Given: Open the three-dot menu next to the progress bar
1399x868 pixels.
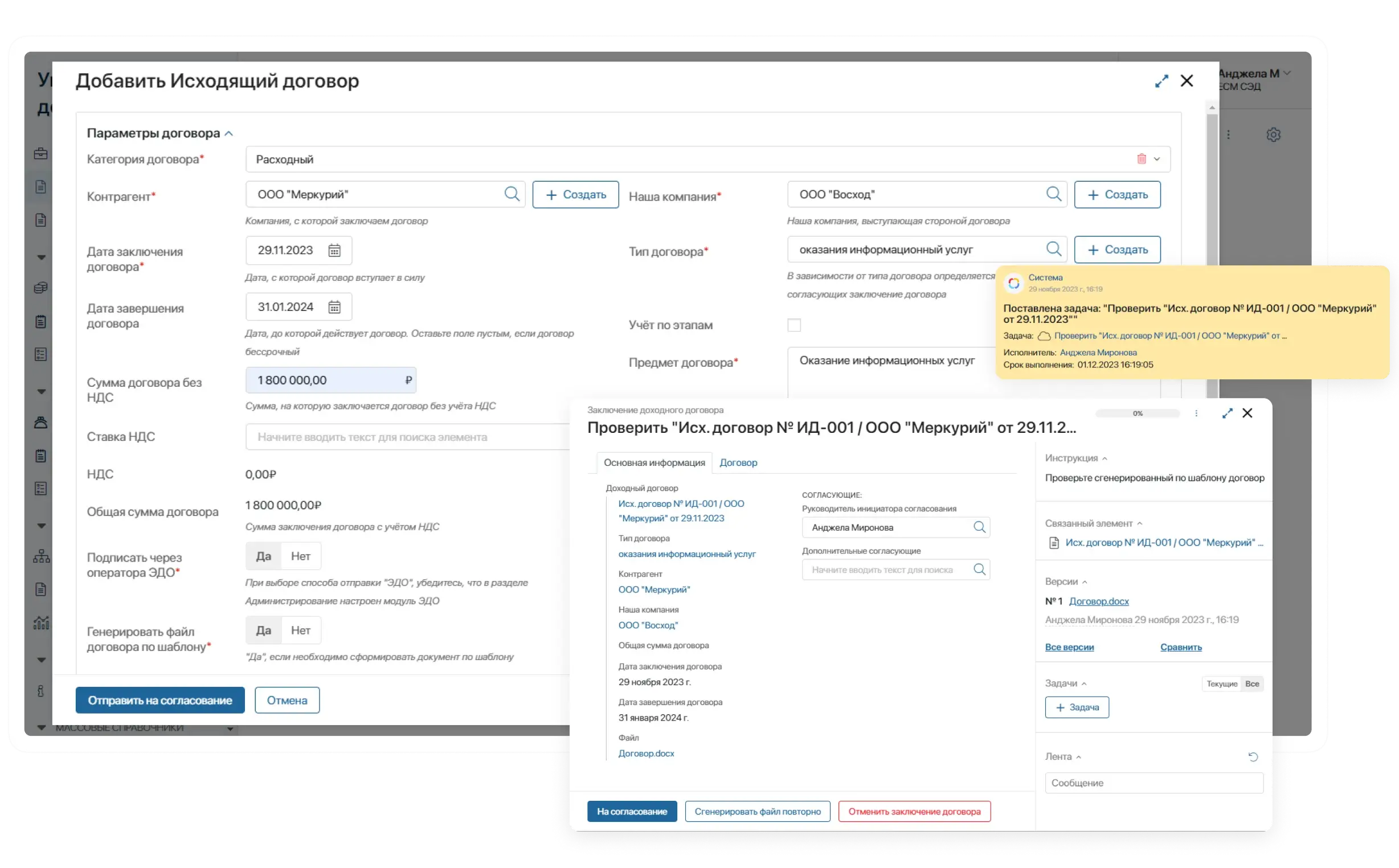Looking at the screenshot, I should [1196, 413].
